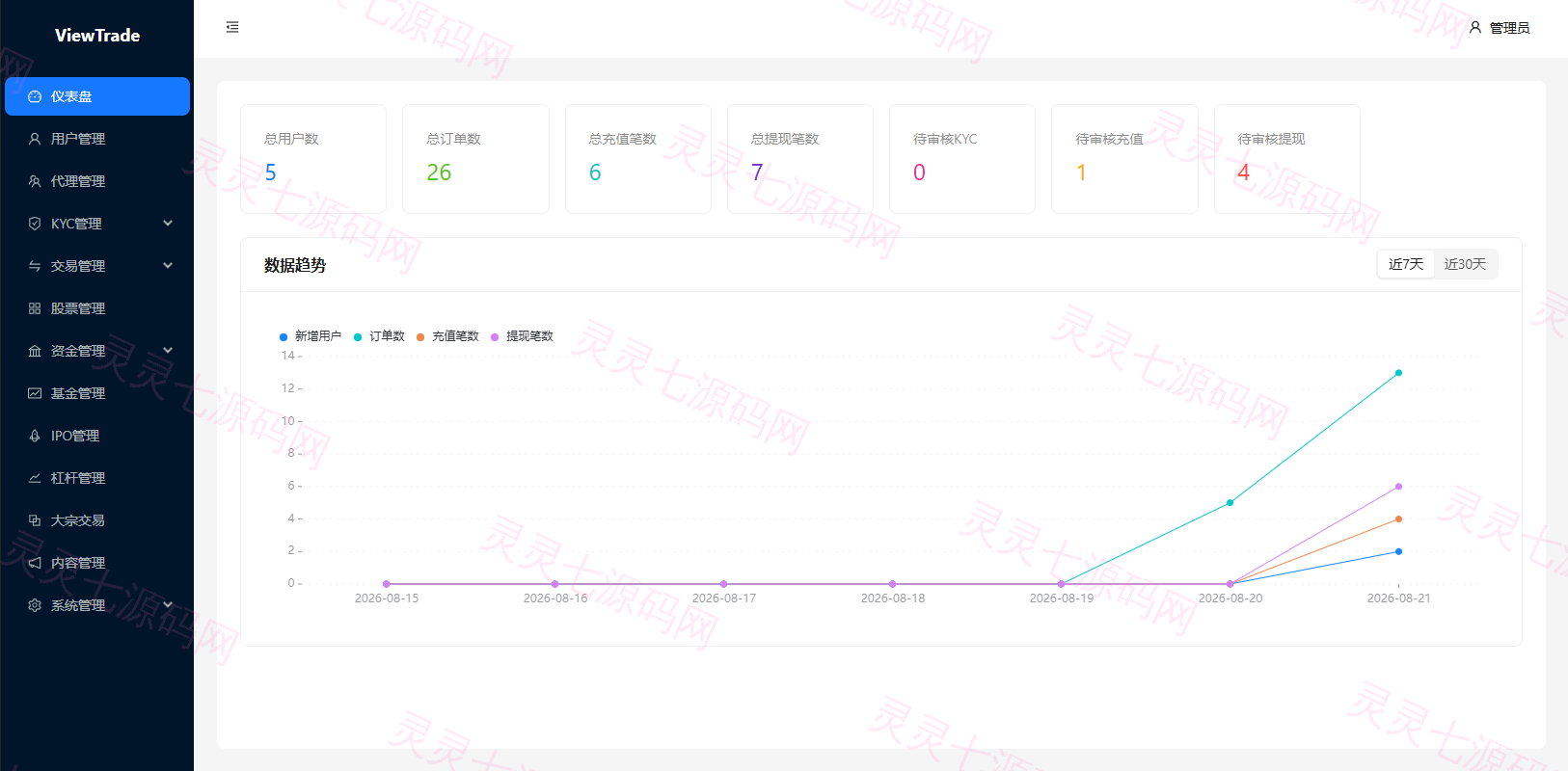This screenshot has width=1568, height=771.
Task: Switch chart range to 近7天
Action: [1406, 264]
